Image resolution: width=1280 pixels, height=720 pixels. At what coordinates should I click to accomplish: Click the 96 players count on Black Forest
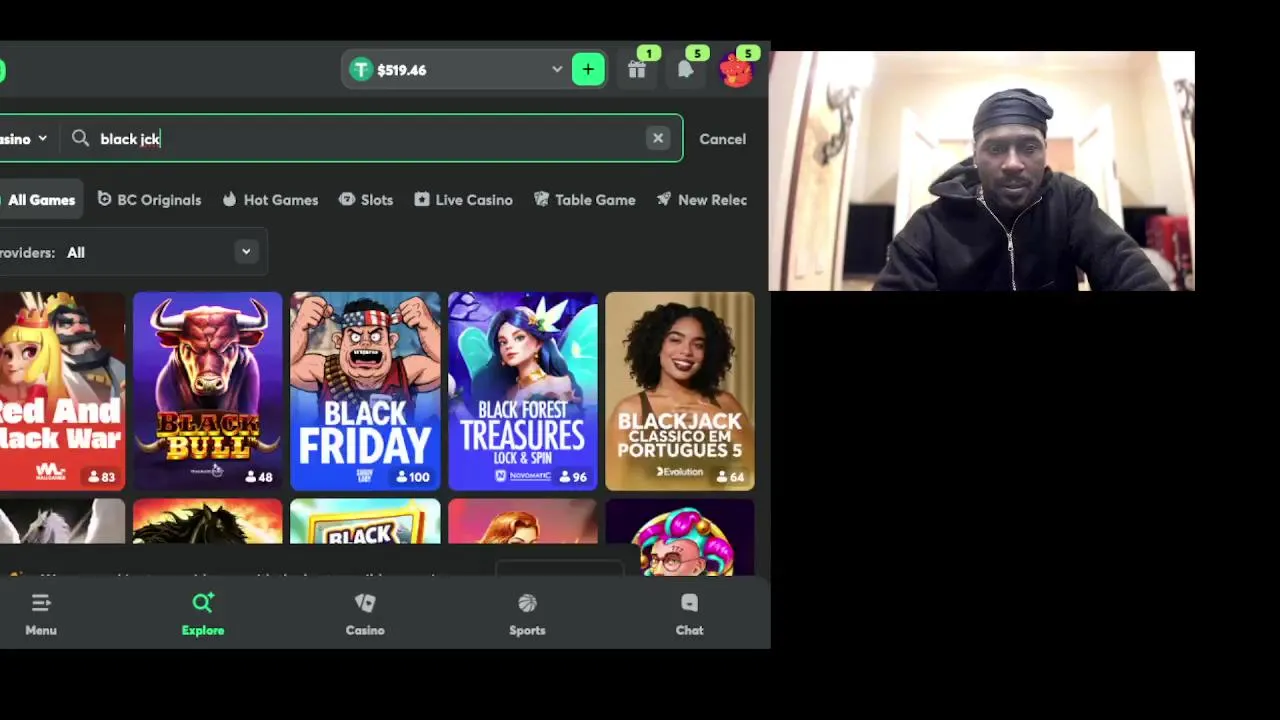click(572, 477)
